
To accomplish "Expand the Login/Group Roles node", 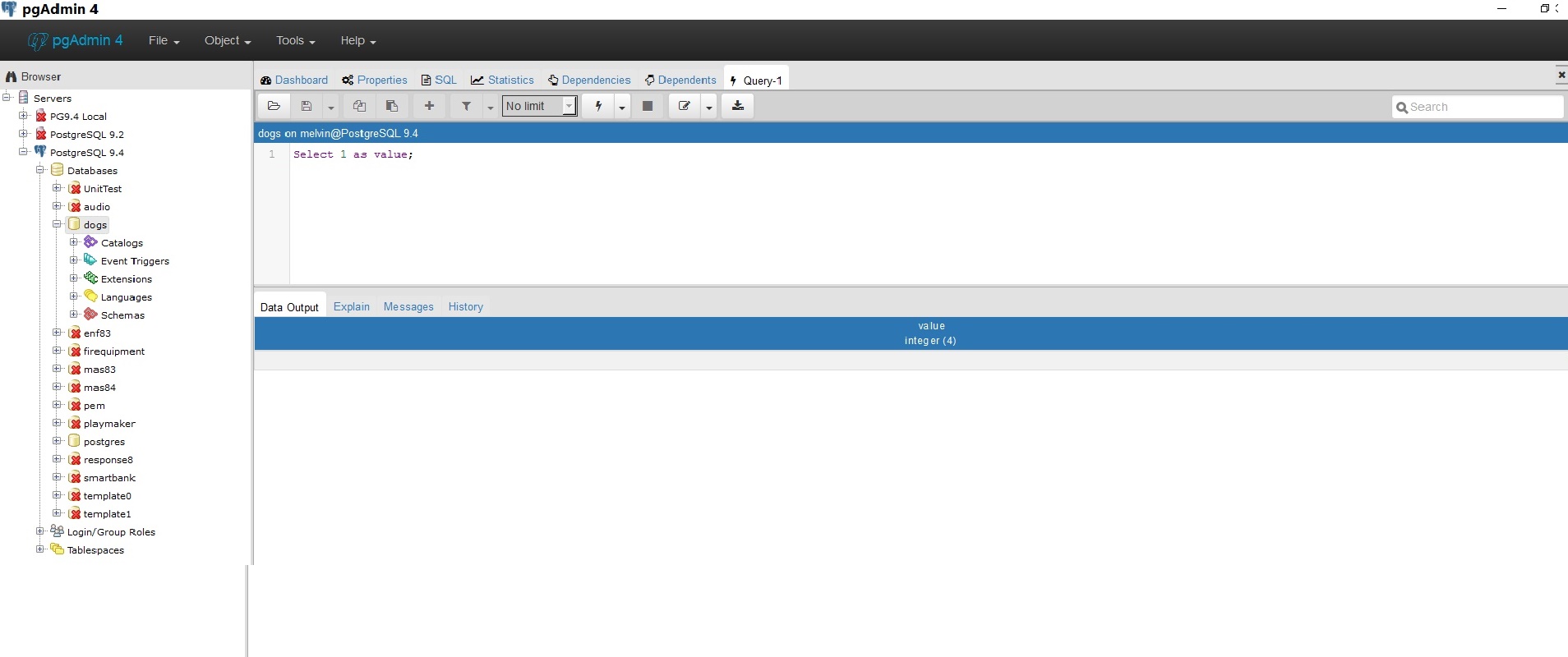I will pyautogui.click(x=39, y=531).
